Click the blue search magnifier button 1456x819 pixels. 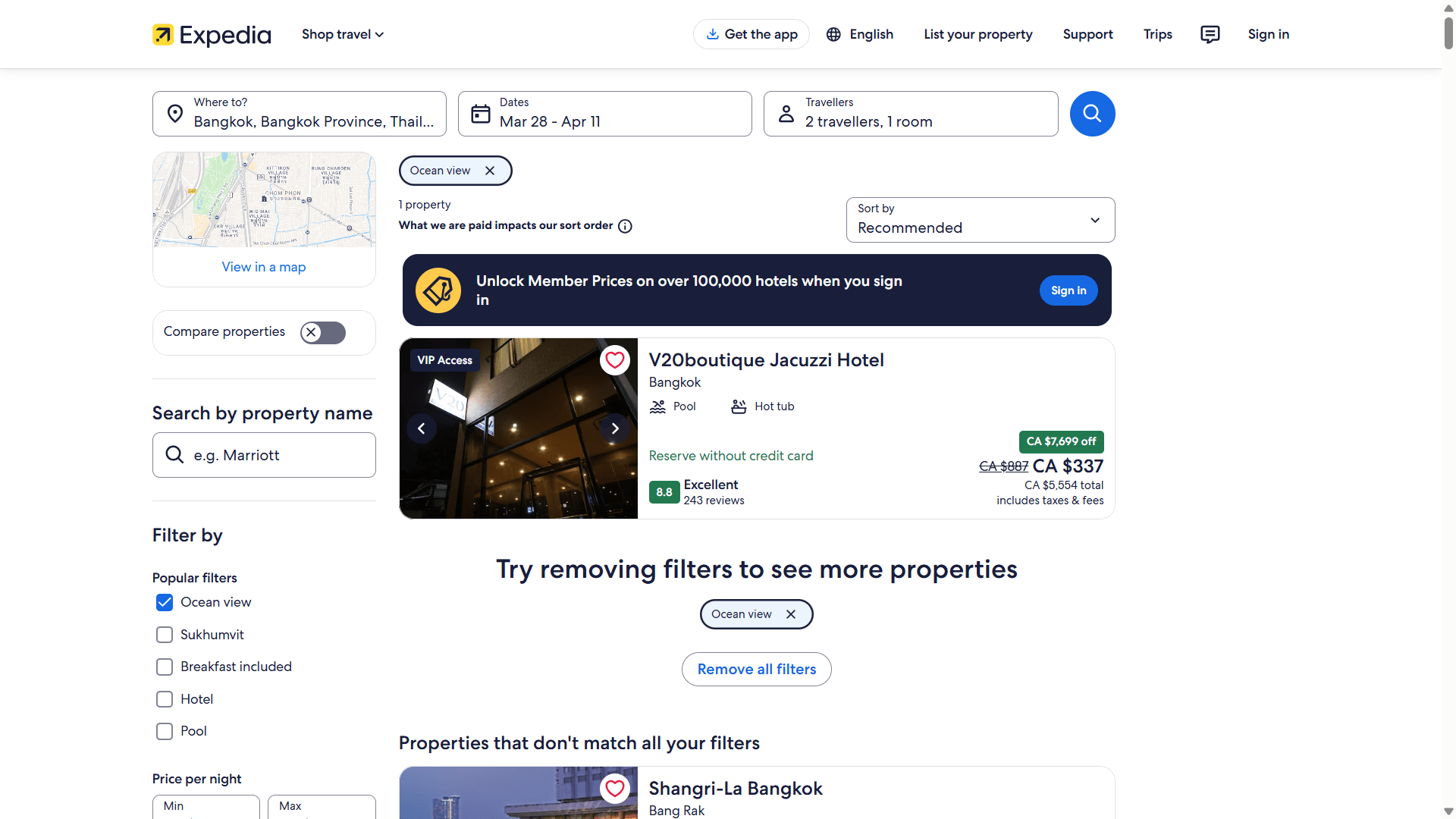point(1092,114)
